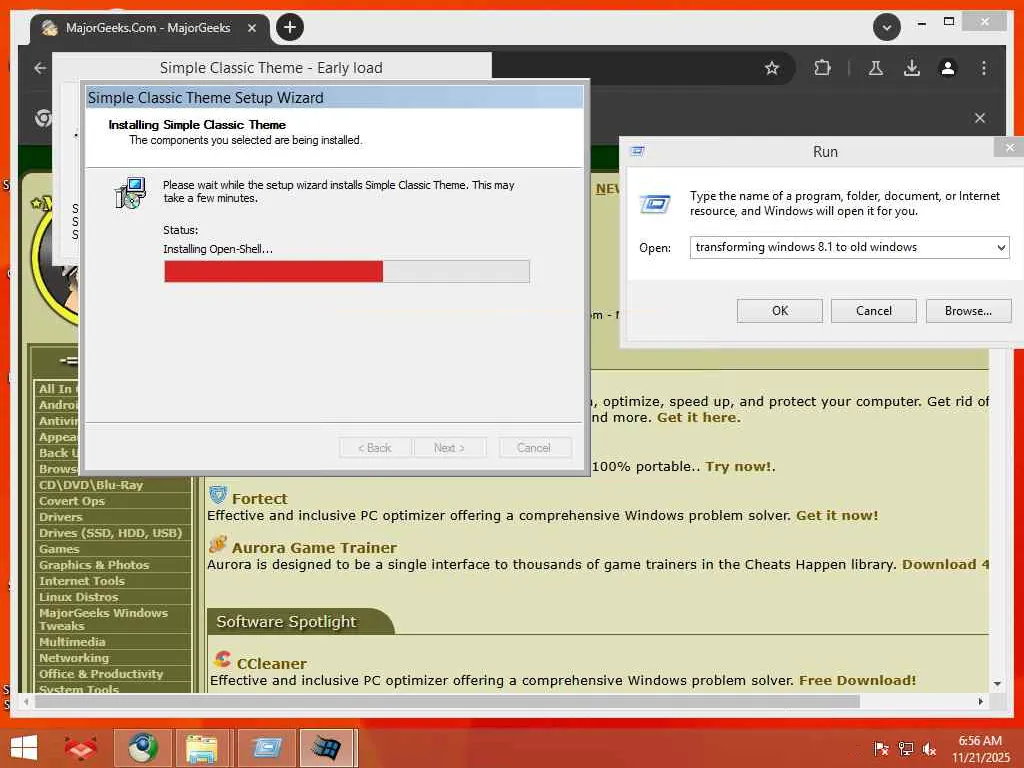Click the Fortect shield icon

[x=217, y=495]
